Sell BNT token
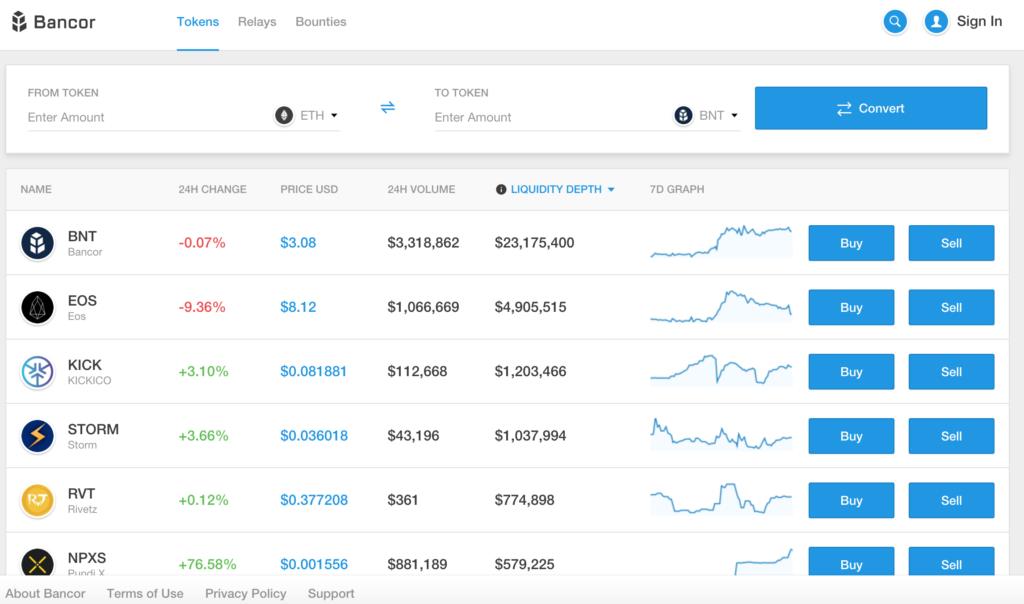This screenshot has height=604, width=1024. point(951,243)
